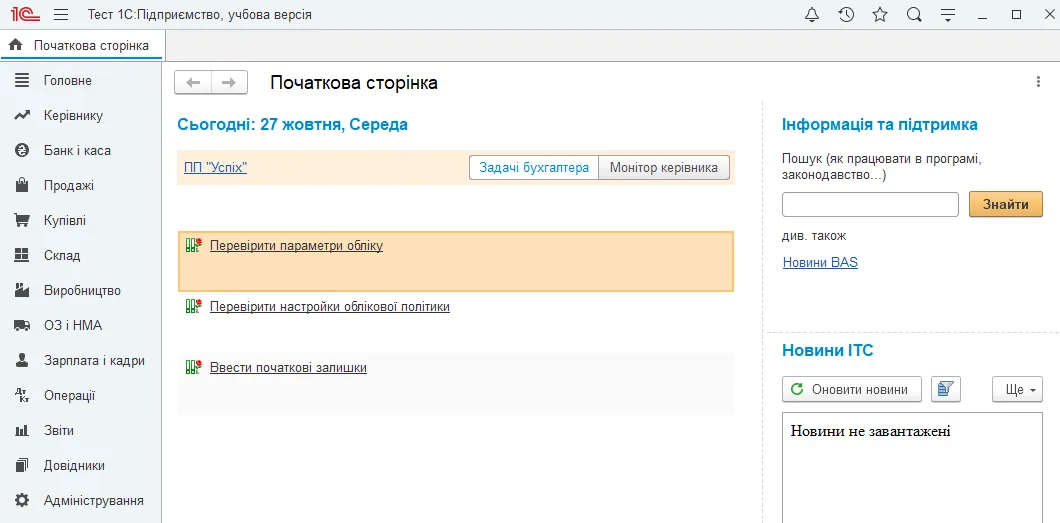
Task: Click the forward navigation arrow
Action: [x=229, y=82]
